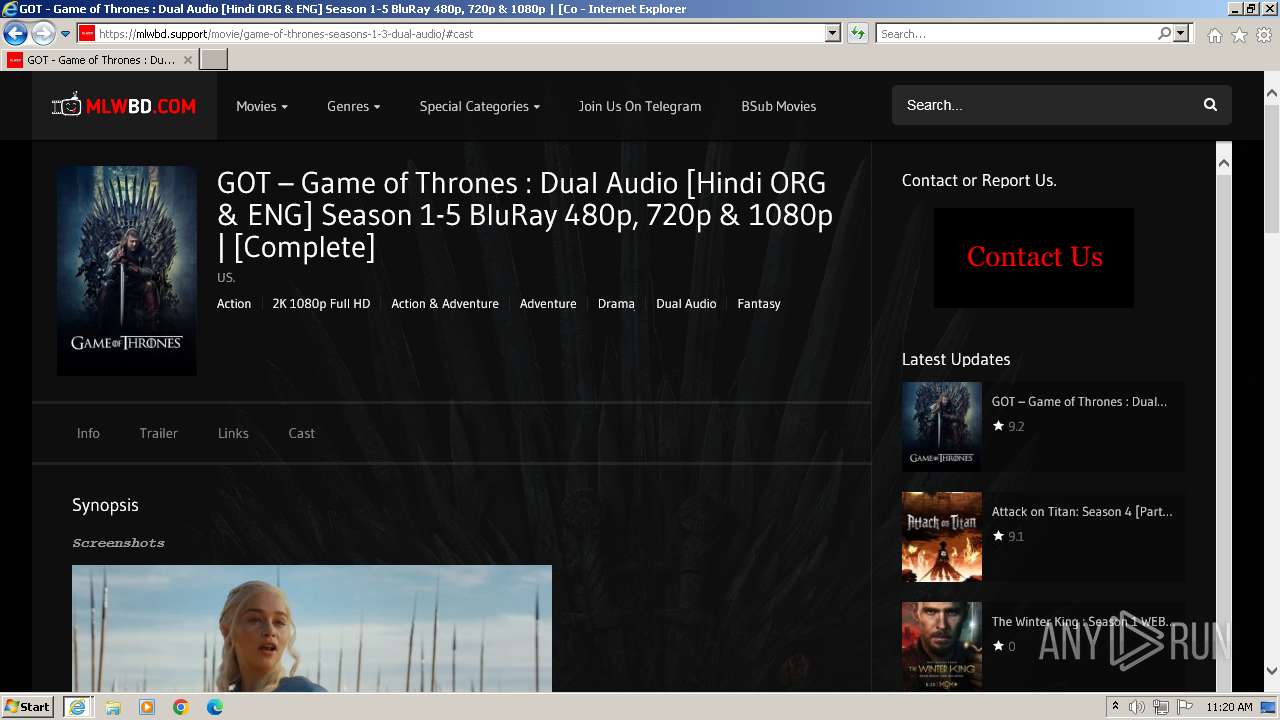Image resolution: width=1280 pixels, height=720 pixels.
Task: Open IE search provider dropdown
Action: point(1181,33)
